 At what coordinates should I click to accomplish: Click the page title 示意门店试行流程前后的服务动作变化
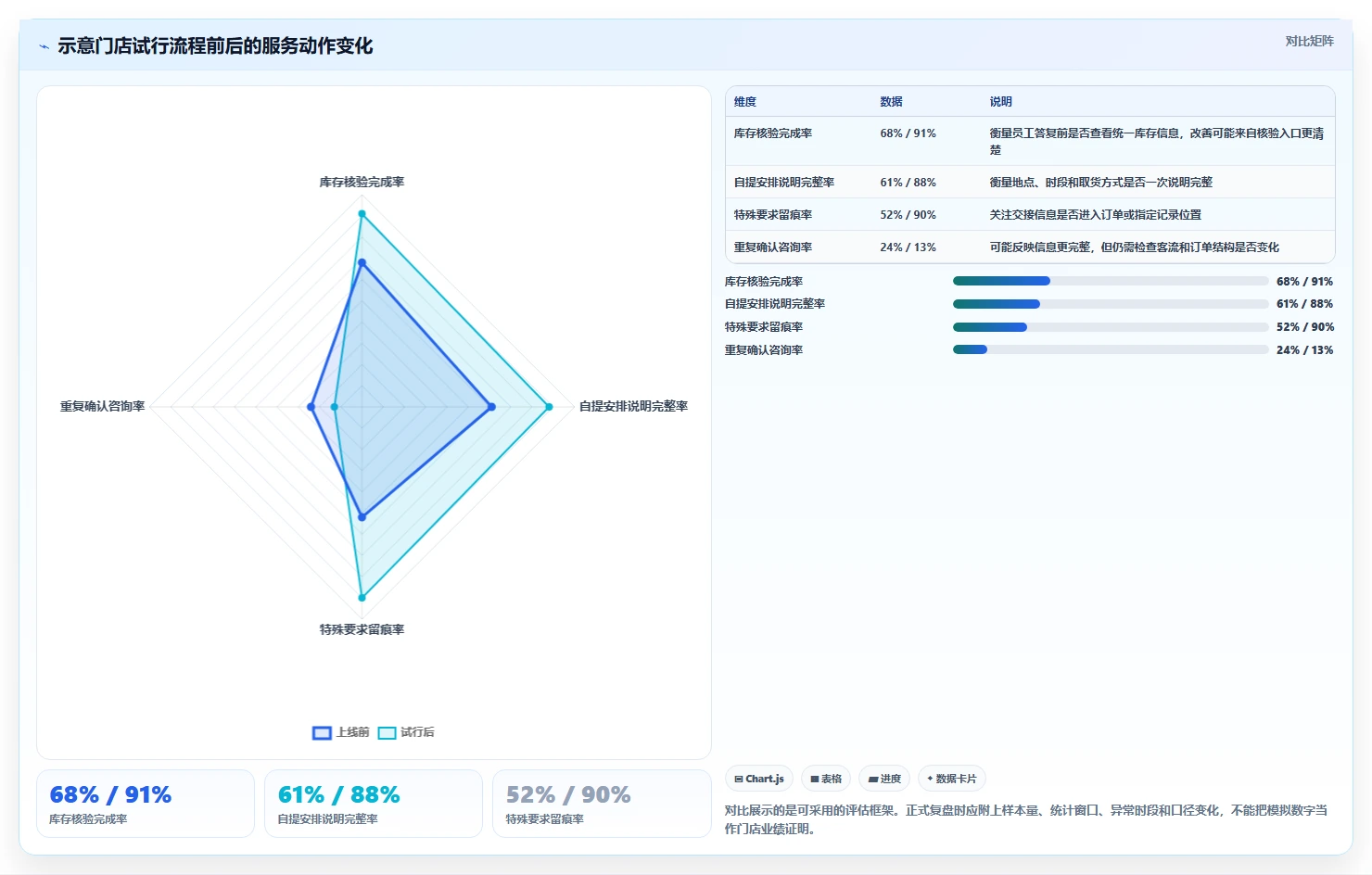pos(215,46)
